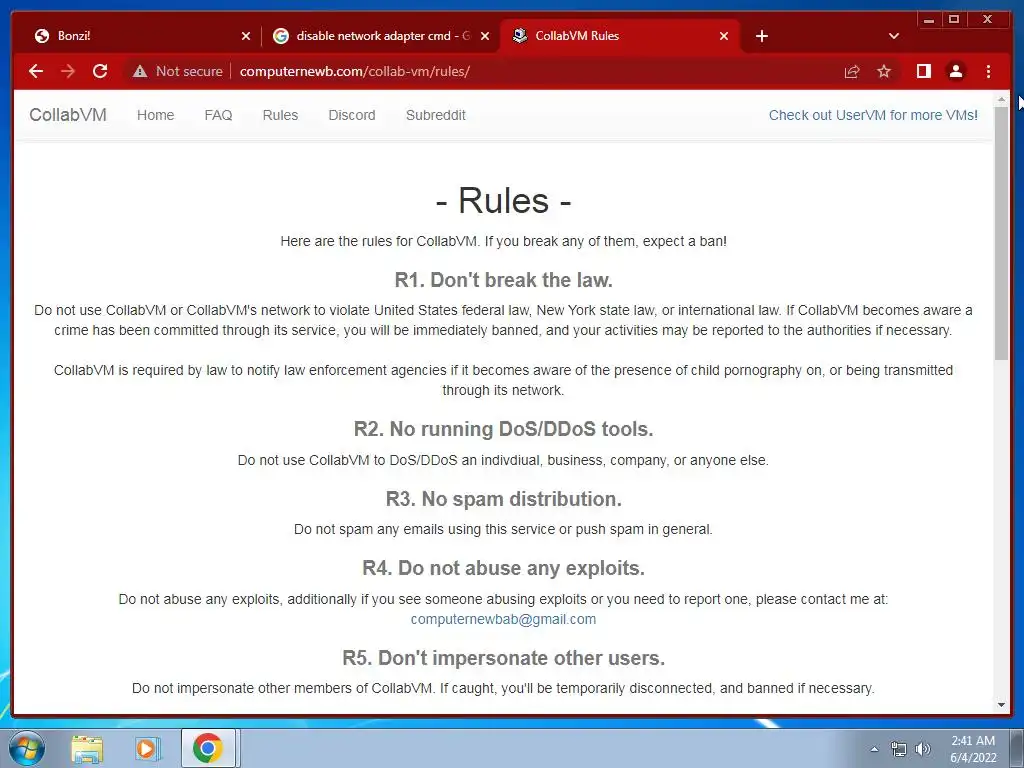The image size is (1024, 768).
Task: Open Rules in the site navbar
Action: (280, 115)
